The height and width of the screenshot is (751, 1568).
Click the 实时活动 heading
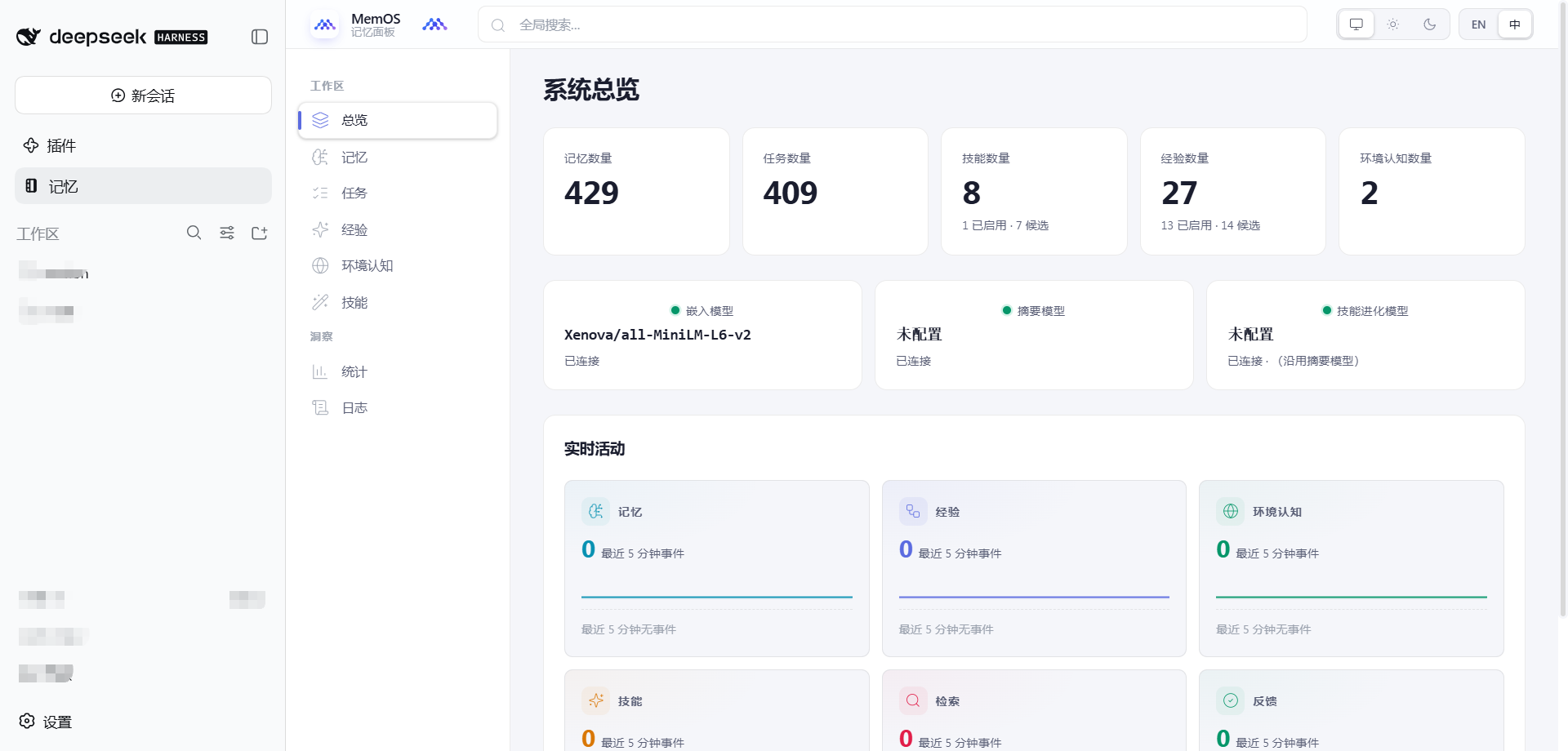click(595, 449)
